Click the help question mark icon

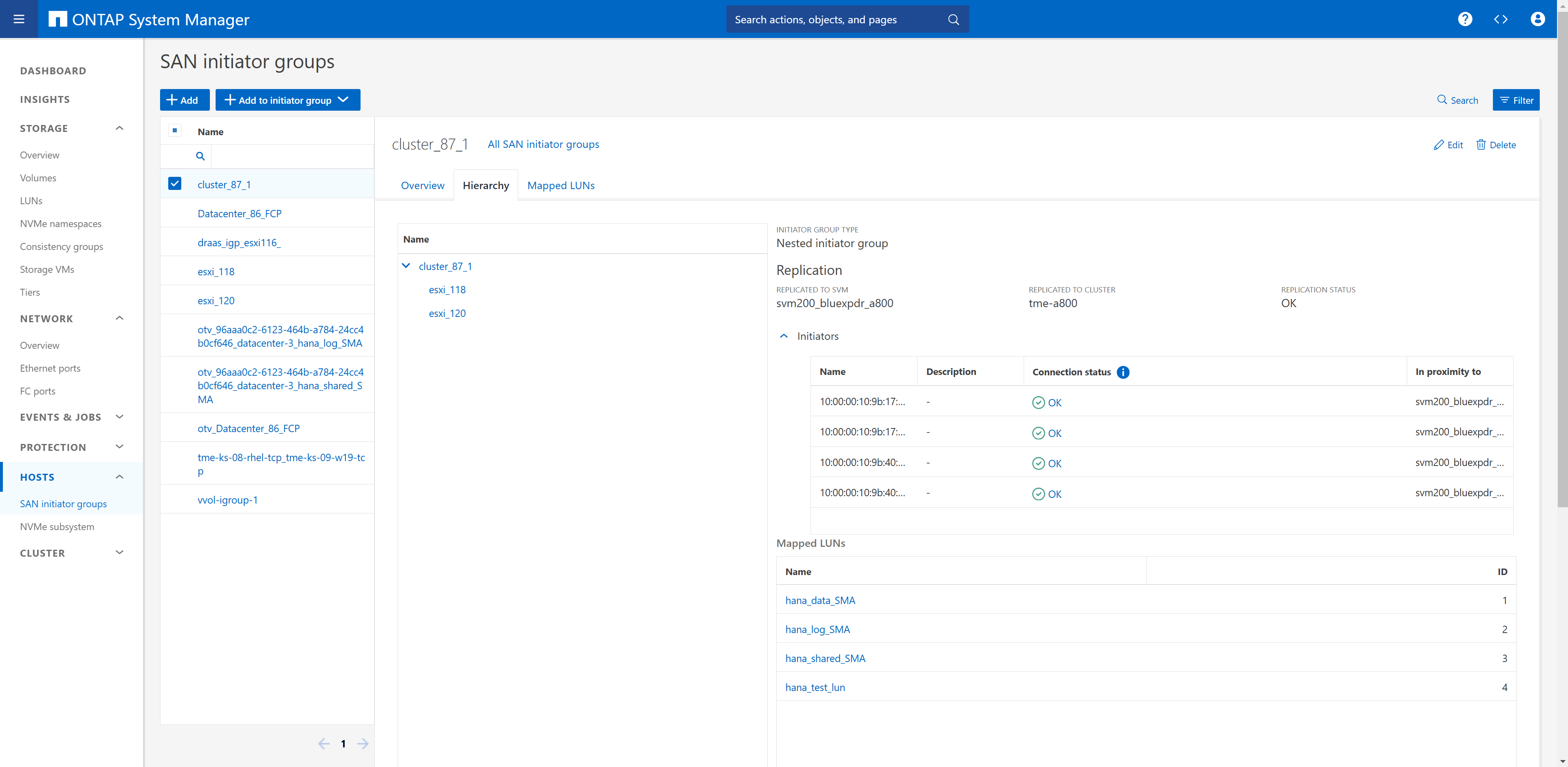[1465, 19]
